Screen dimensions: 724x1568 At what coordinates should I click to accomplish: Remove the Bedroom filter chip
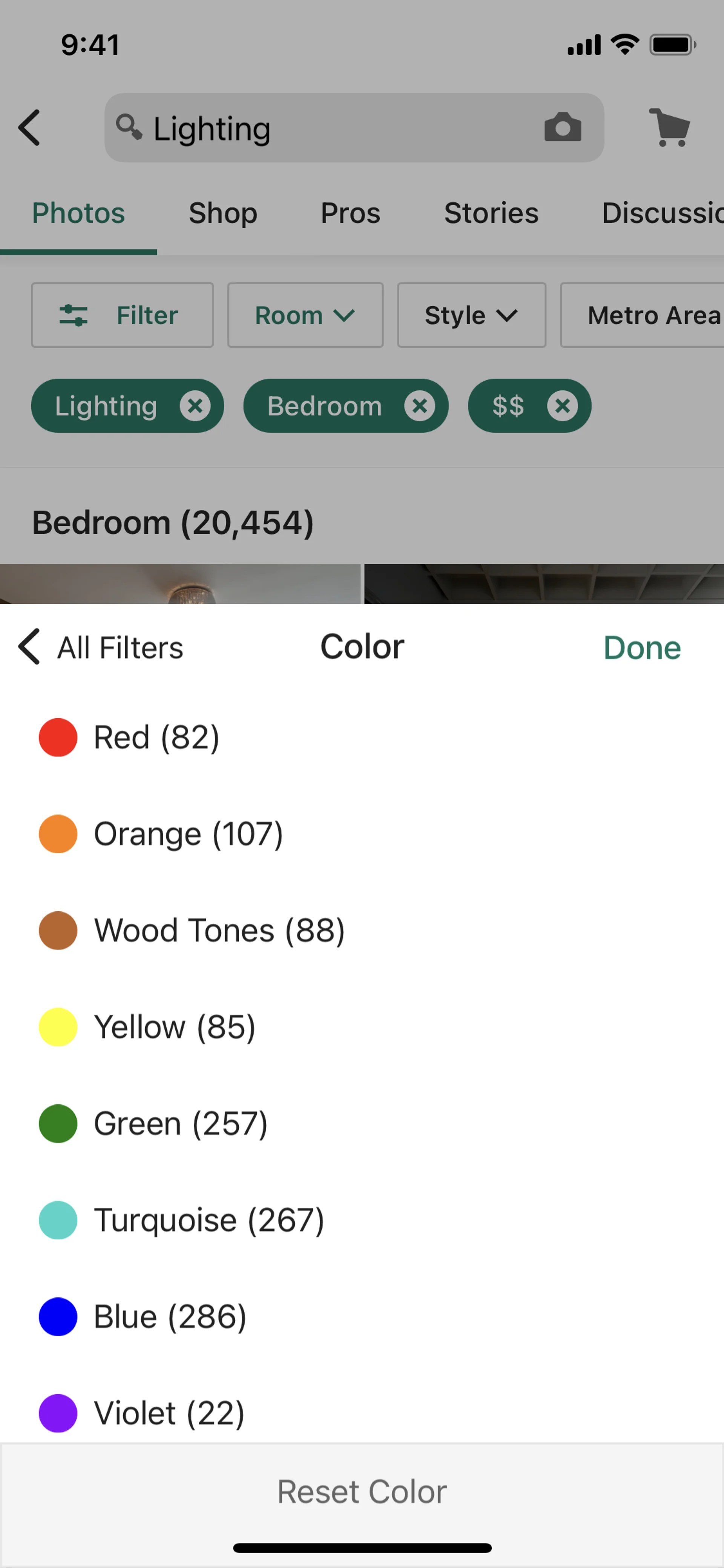tap(419, 406)
